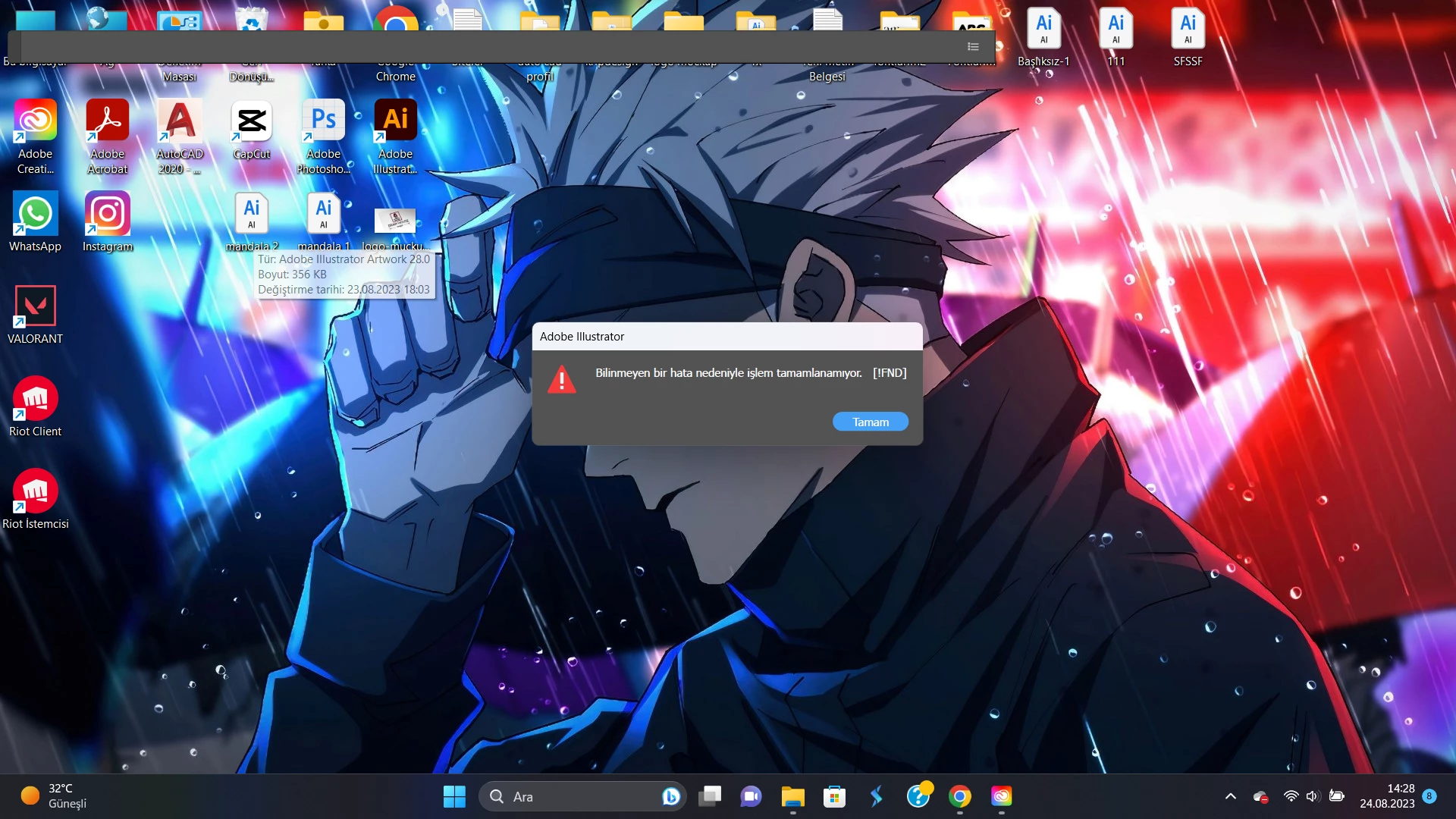Expand hidden system tray icons chevron
This screenshot has height=819, width=1456.
pos(1230,796)
